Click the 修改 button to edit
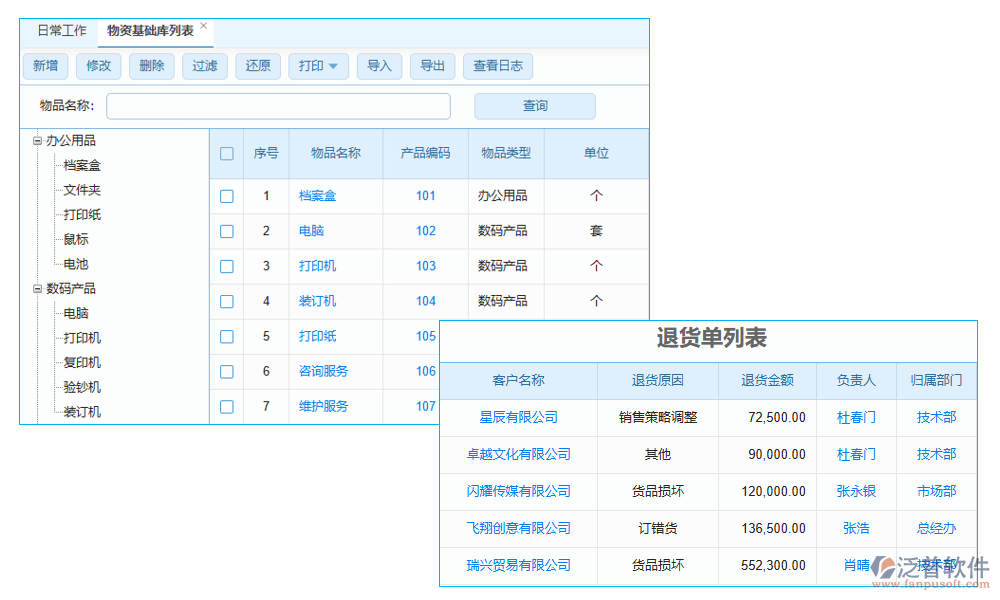The image size is (1000, 600). click(98, 66)
